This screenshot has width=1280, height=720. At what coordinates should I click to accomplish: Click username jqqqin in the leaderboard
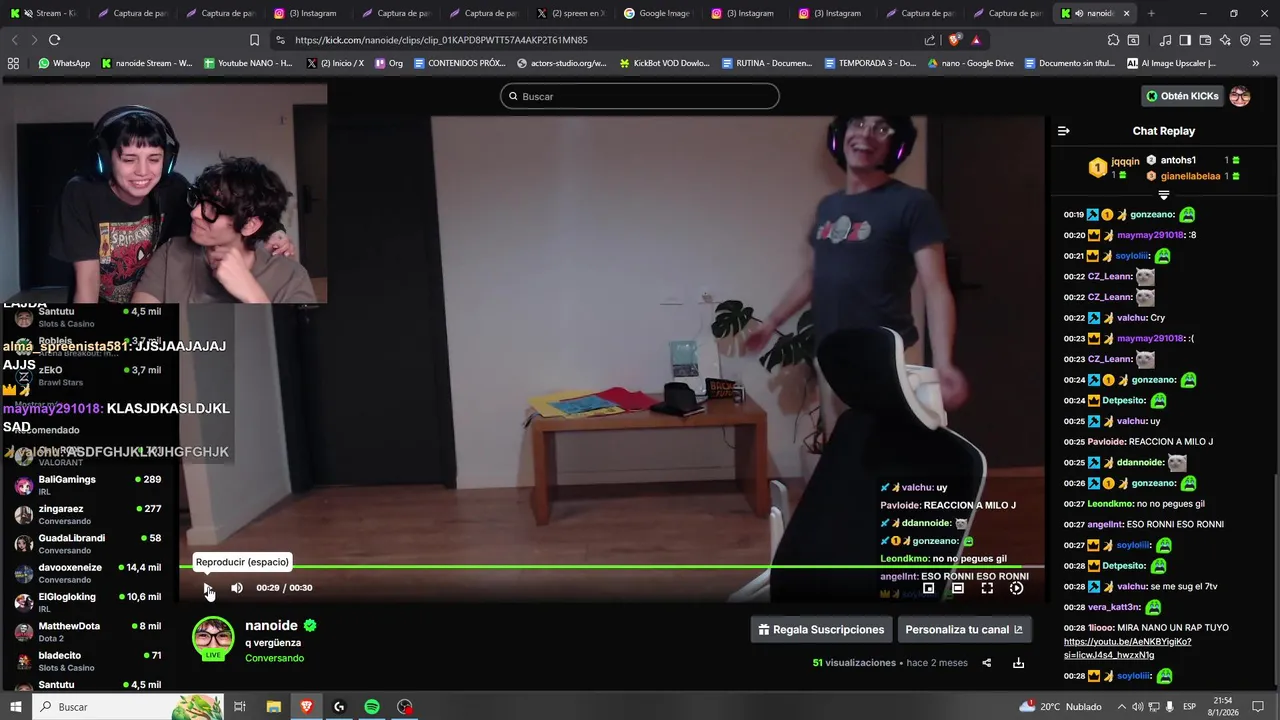tap(1125, 161)
